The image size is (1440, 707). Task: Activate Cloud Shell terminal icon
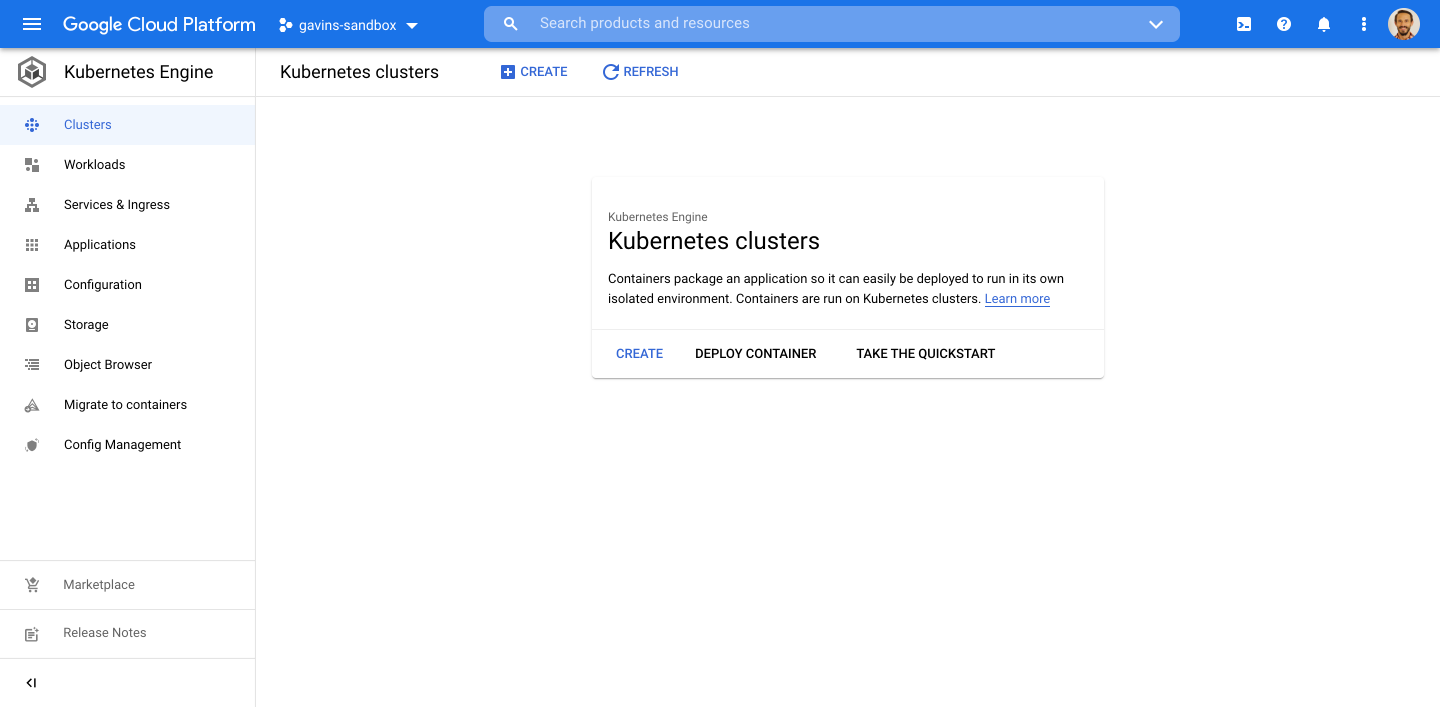(1244, 24)
